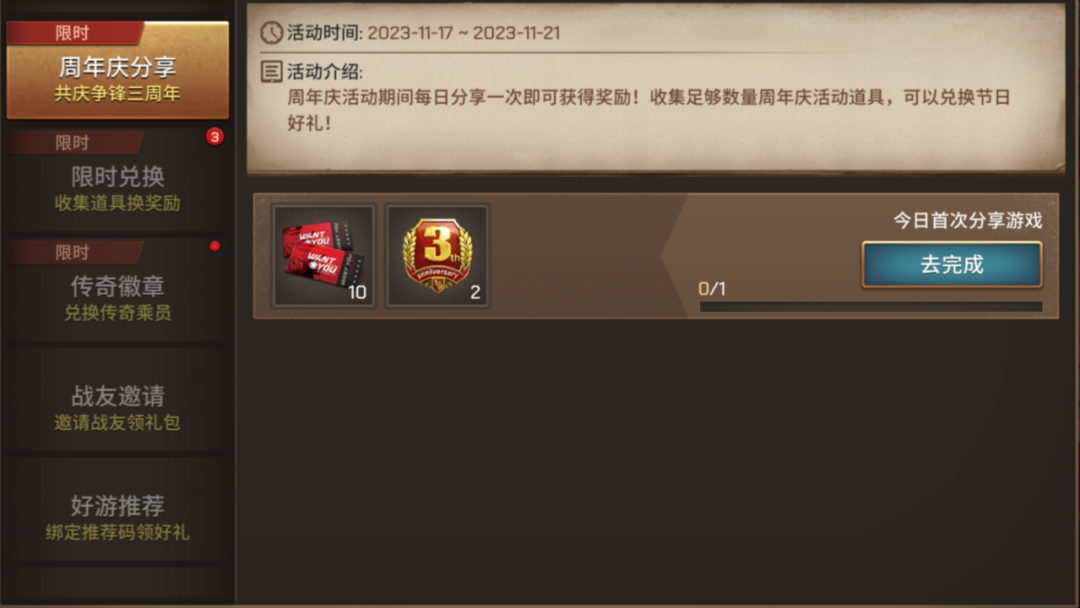
Task: Select the 传奇徽章 tab
Action: coord(118,290)
